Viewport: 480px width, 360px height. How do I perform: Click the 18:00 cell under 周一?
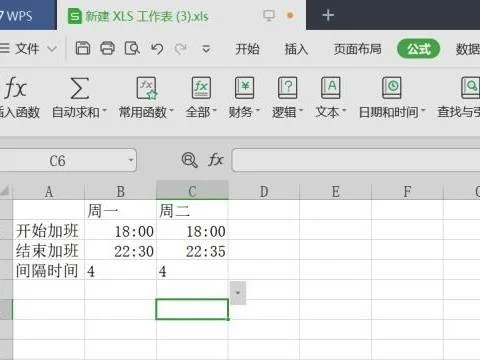(x=121, y=230)
